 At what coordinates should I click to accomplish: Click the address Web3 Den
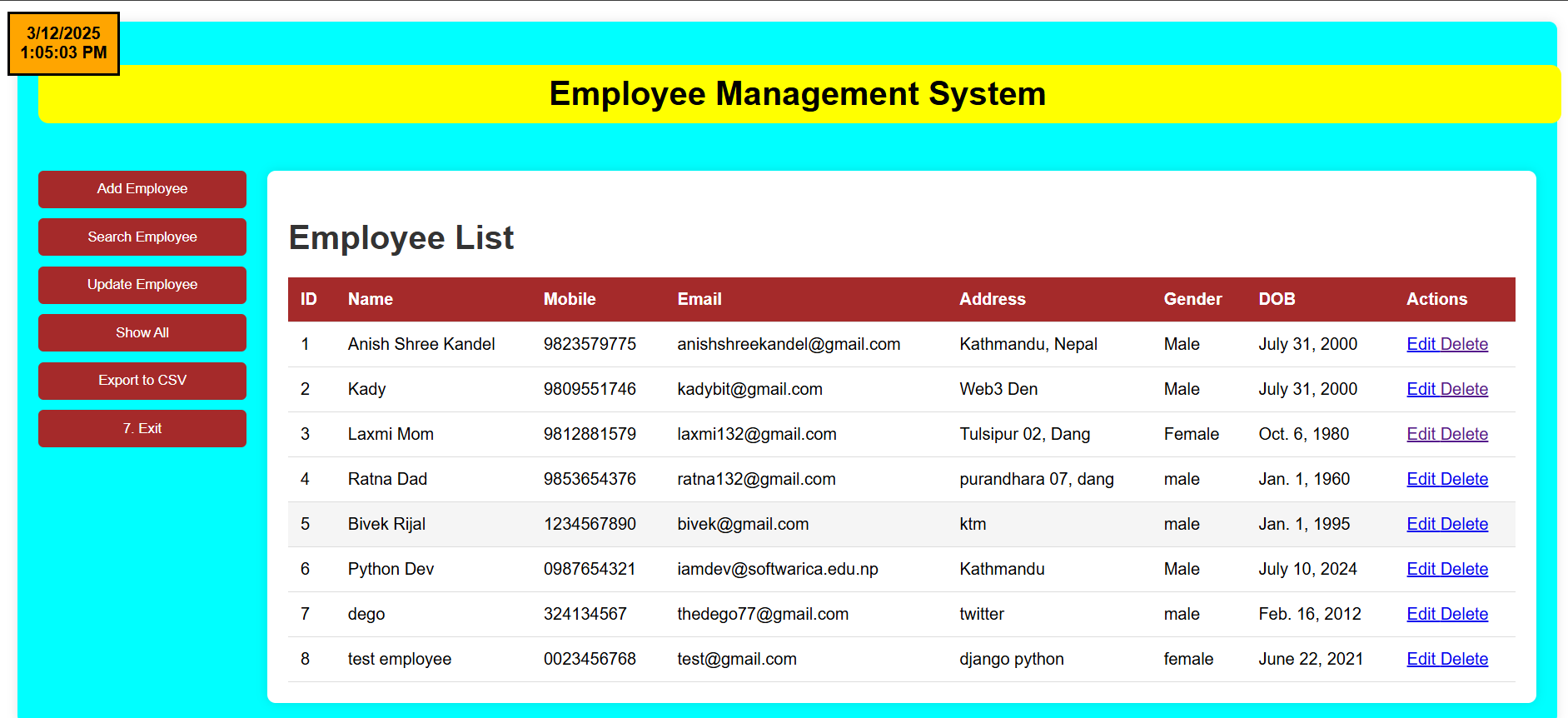click(x=998, y=389)
